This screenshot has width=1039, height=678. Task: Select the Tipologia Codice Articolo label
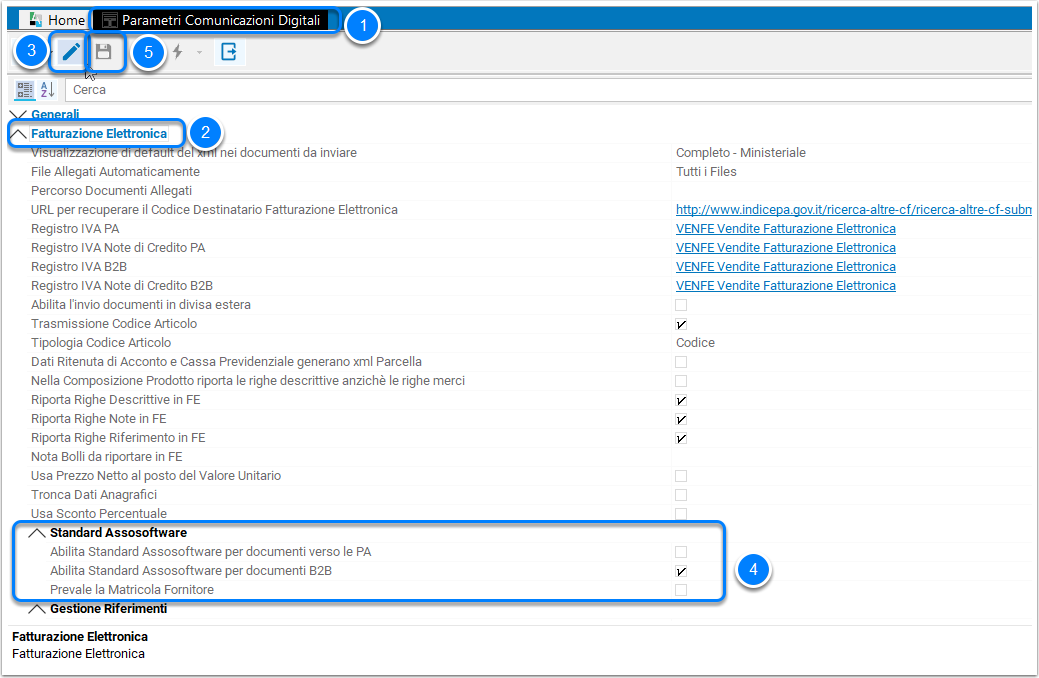[101, 343]
